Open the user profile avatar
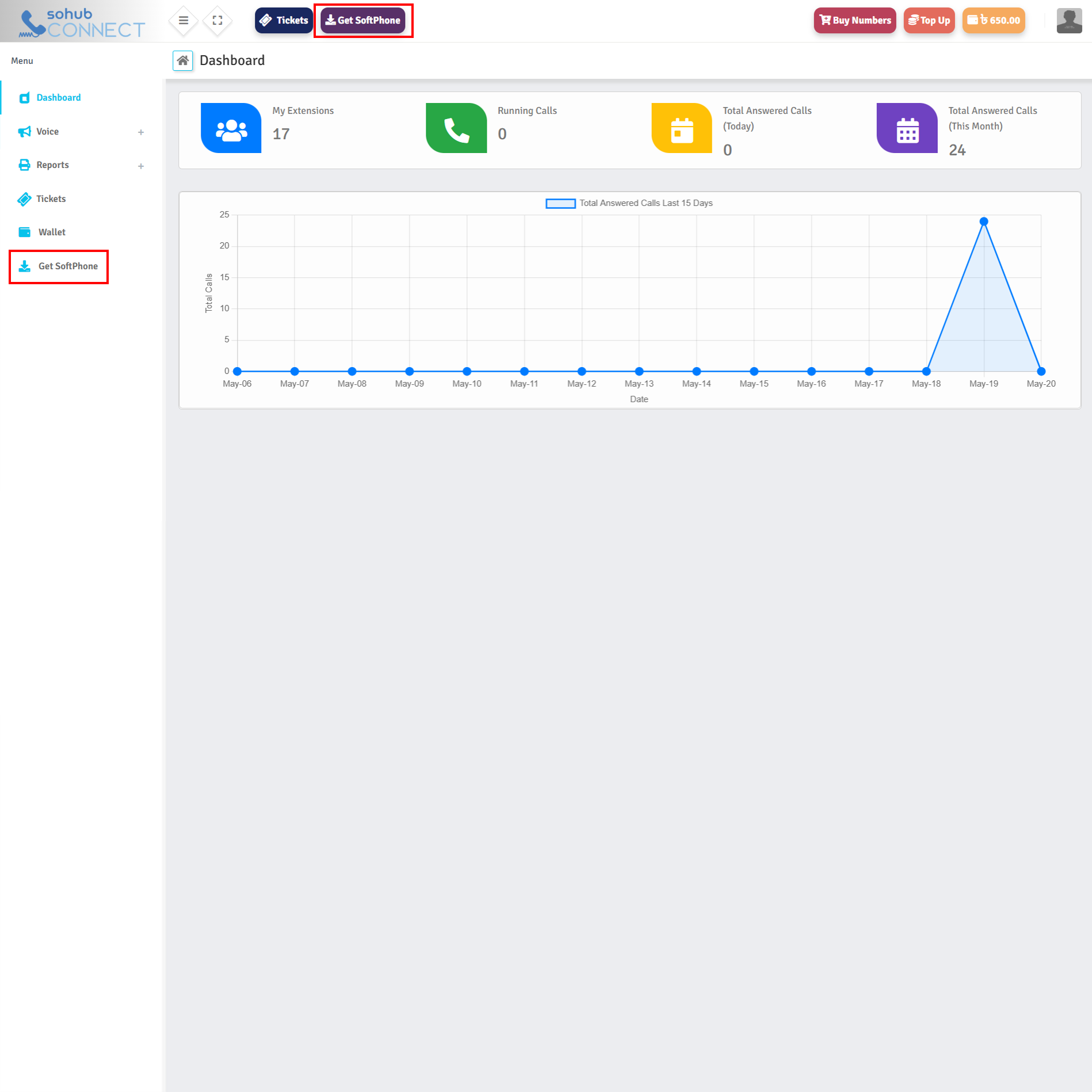The height and width of the screenshot is (1092, 1092). tap(1068, 21)
